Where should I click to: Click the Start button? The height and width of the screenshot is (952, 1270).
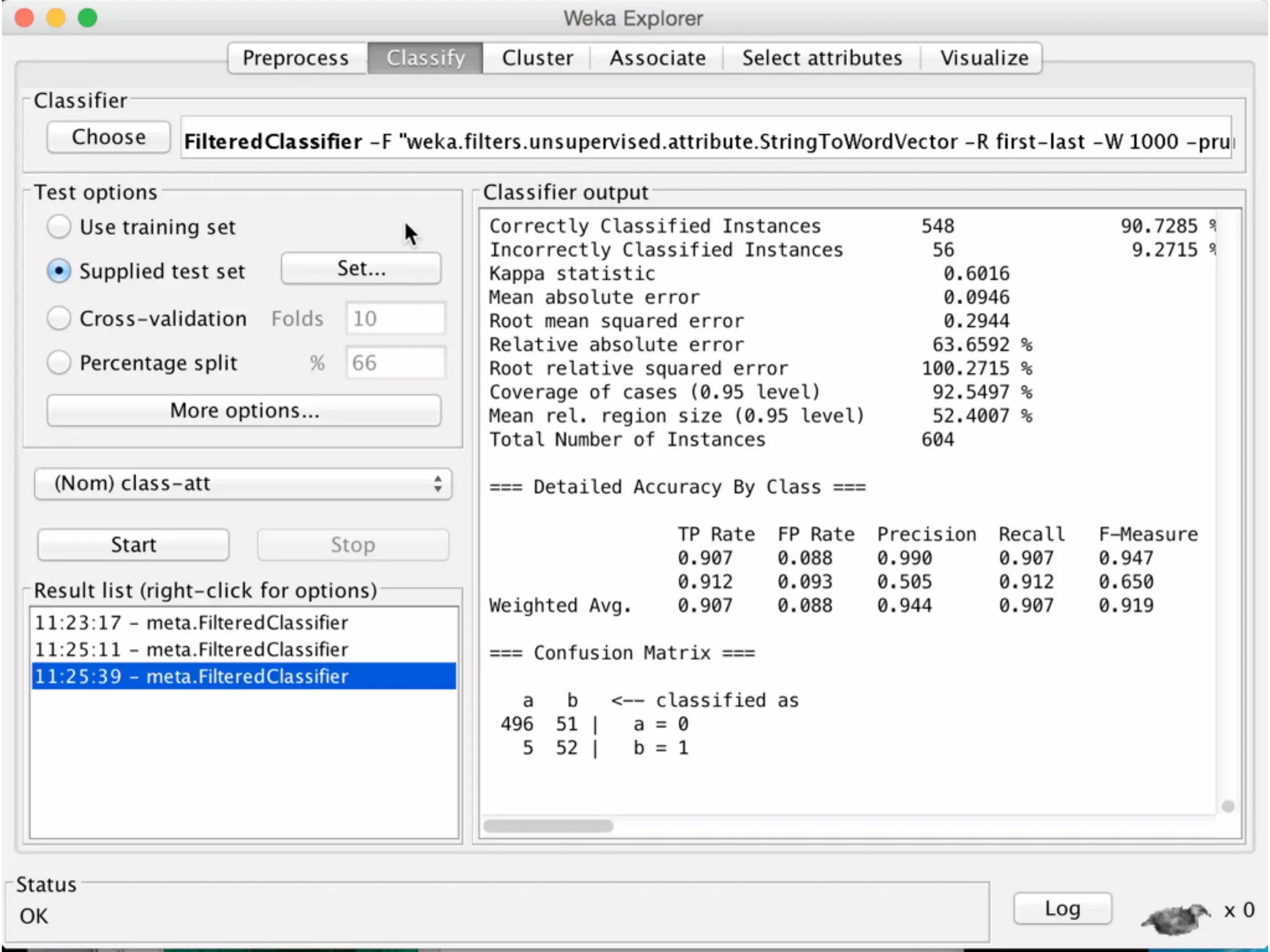pos(133,545)
